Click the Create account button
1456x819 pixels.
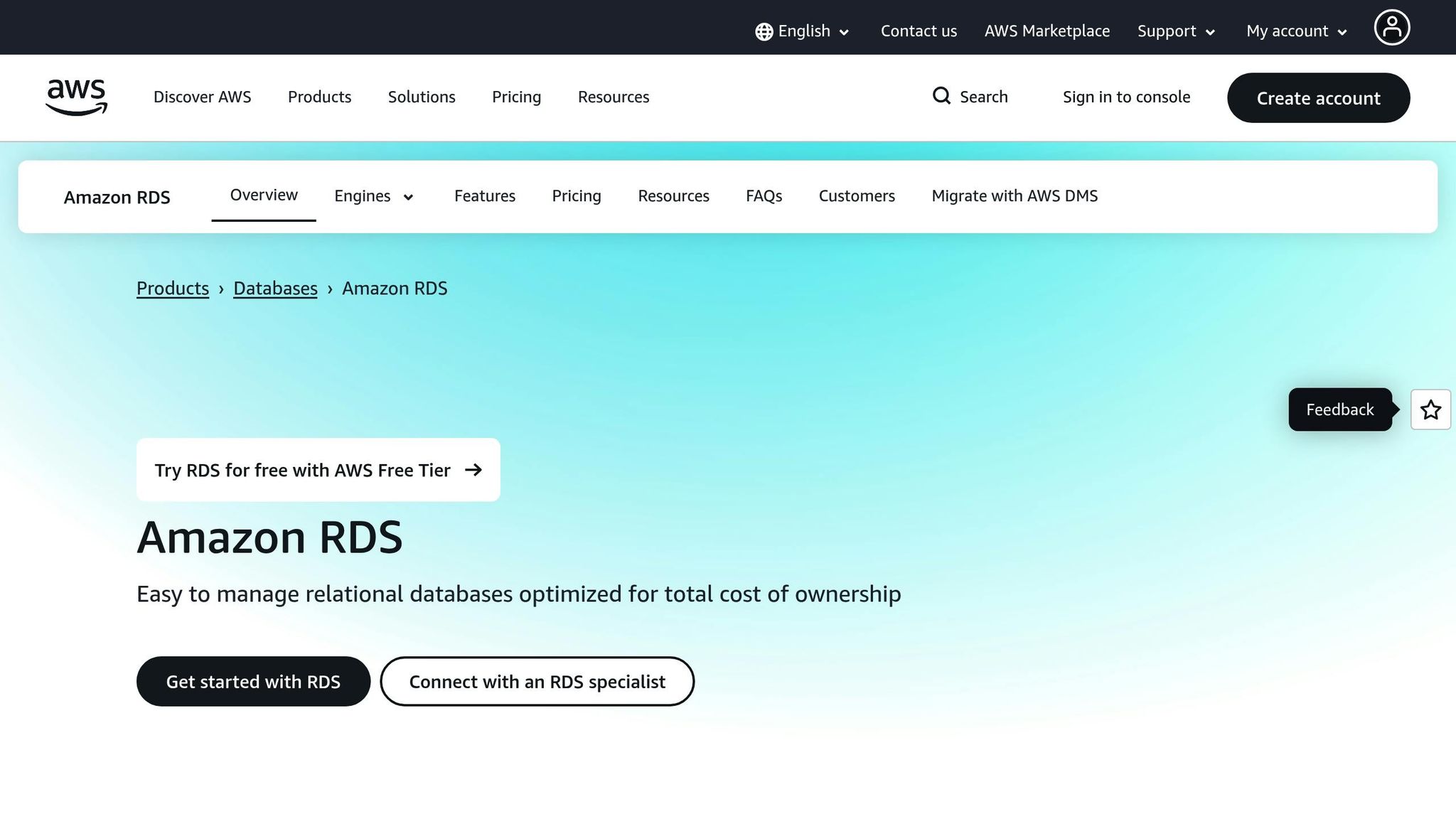click(1317, 97)
